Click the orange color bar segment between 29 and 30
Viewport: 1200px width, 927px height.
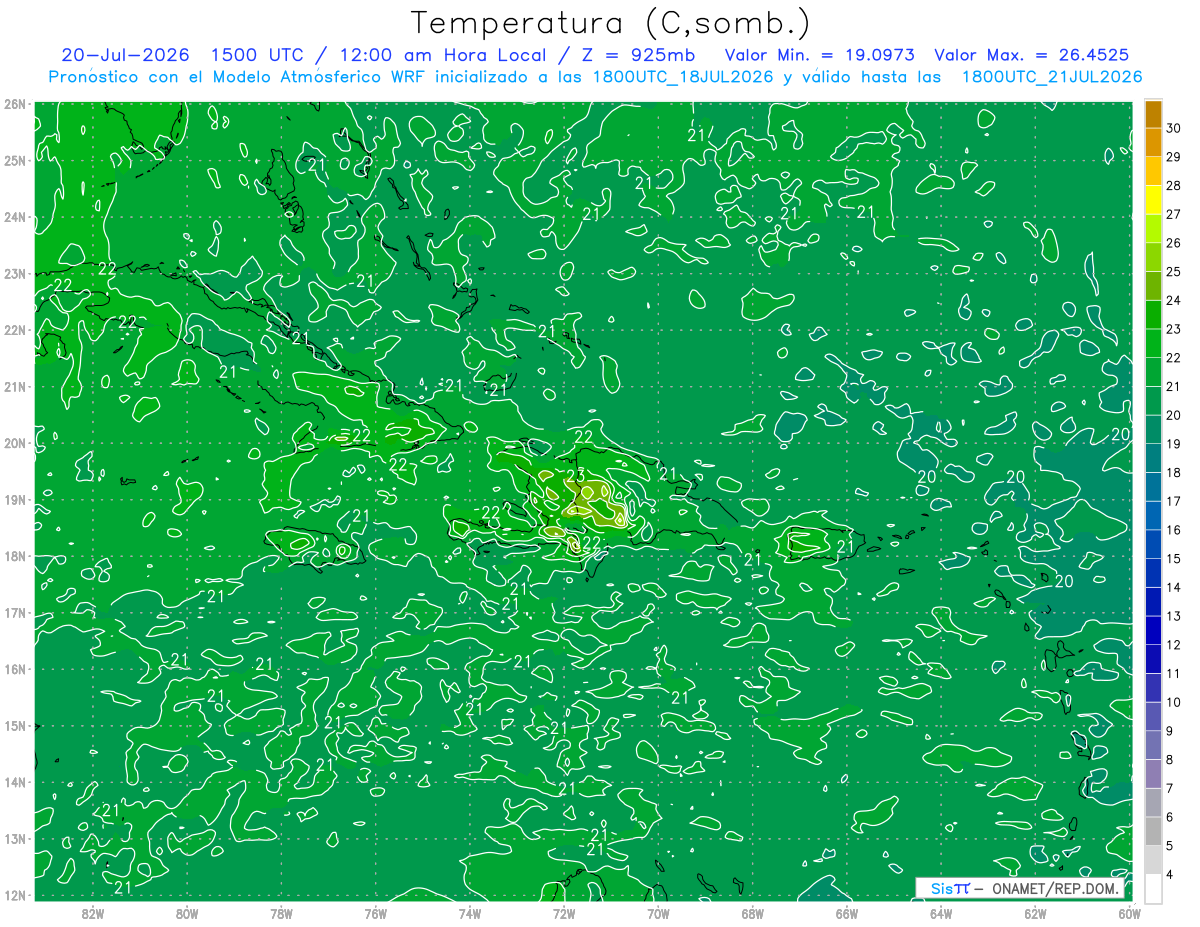(x=1153, y=143)
